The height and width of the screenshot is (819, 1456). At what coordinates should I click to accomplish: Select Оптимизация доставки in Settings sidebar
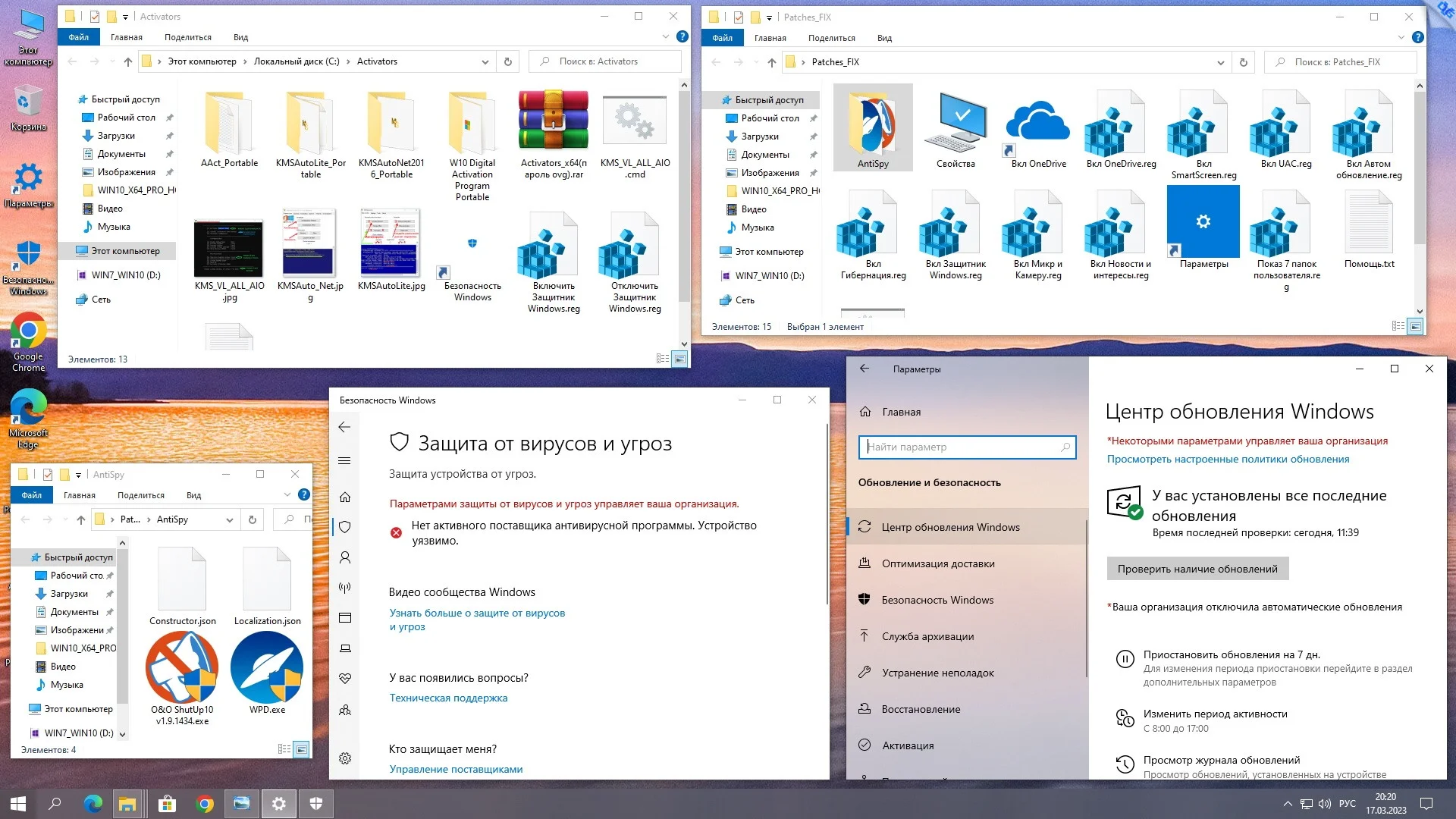click(938, 563)
